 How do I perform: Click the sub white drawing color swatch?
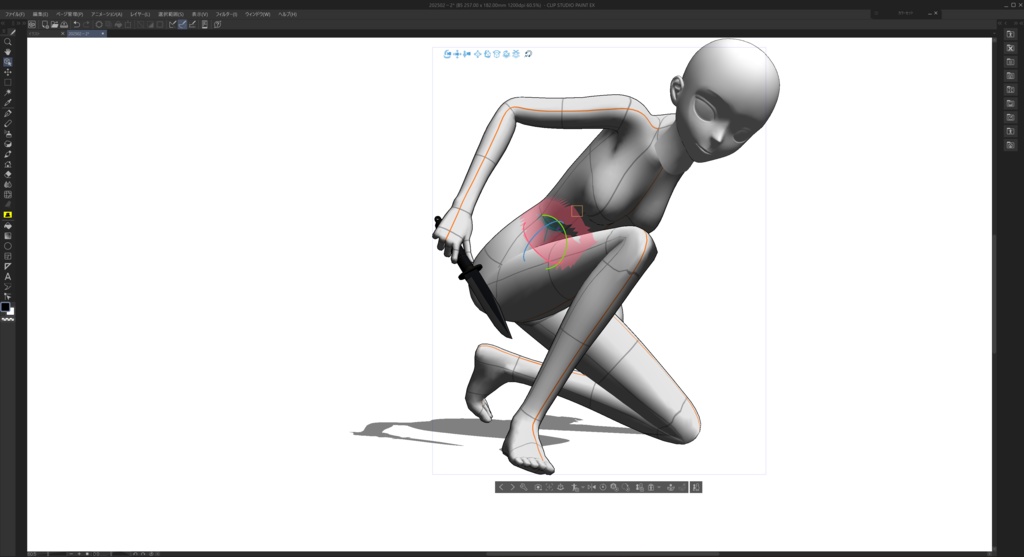coord(11,311)
